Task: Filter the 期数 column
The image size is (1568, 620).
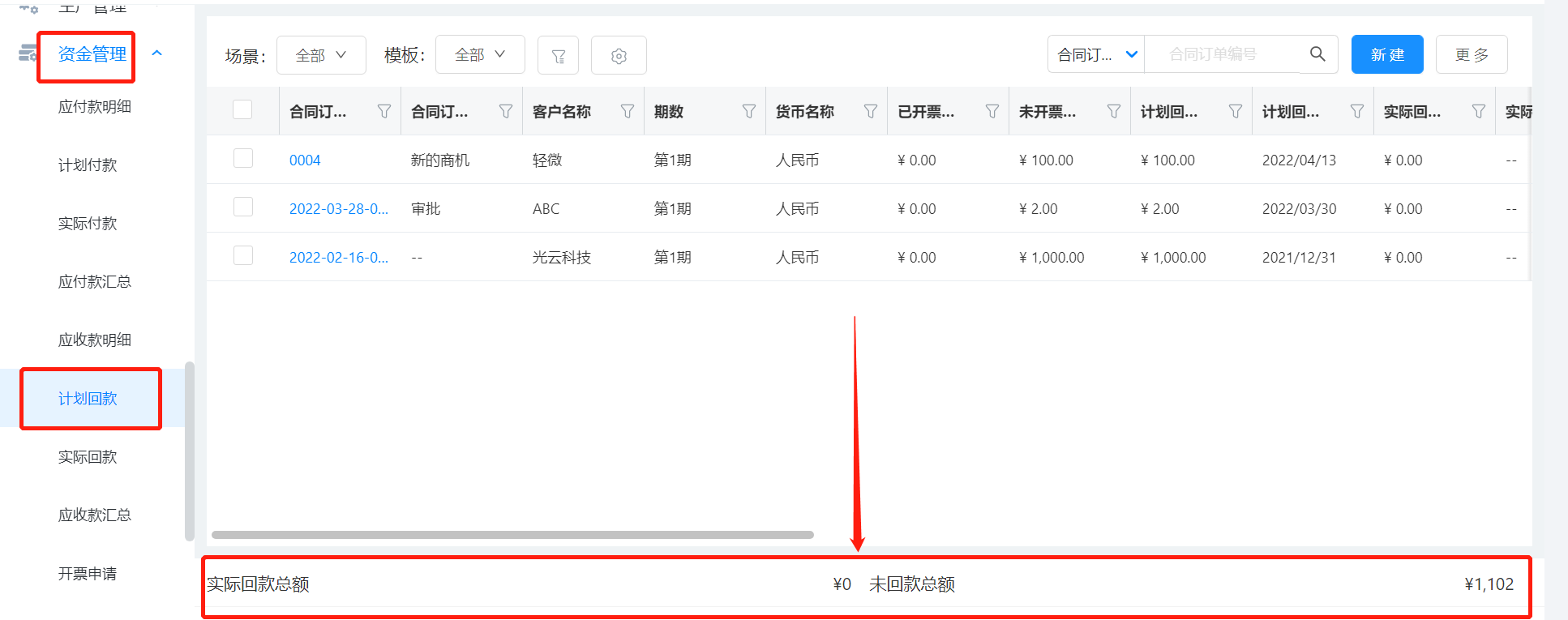Action: tap(749, 111)
